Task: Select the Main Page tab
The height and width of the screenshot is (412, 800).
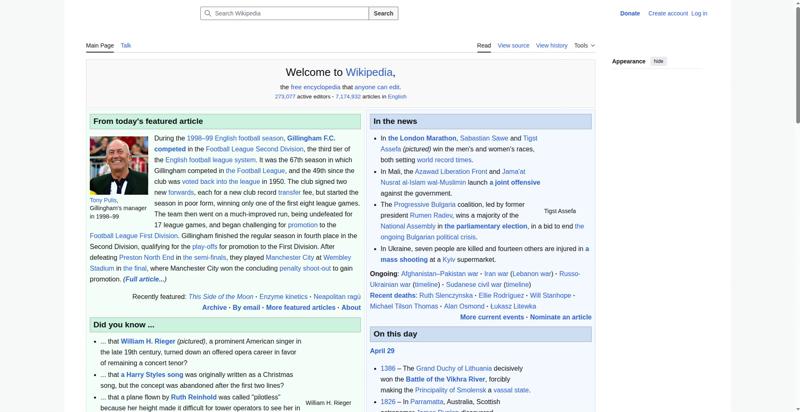Action: coord(100,45)
